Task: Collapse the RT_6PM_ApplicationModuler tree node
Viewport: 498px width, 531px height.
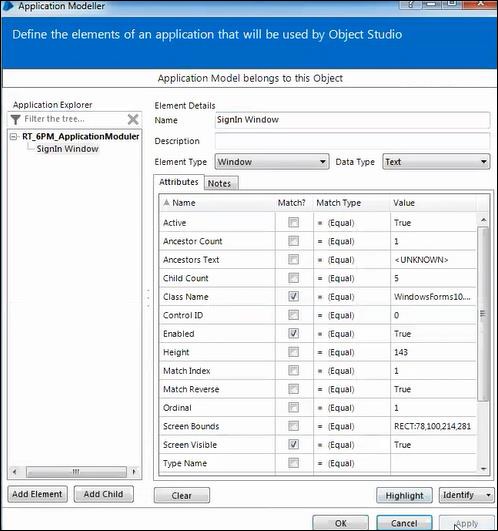Action: [x=14, y=137]
